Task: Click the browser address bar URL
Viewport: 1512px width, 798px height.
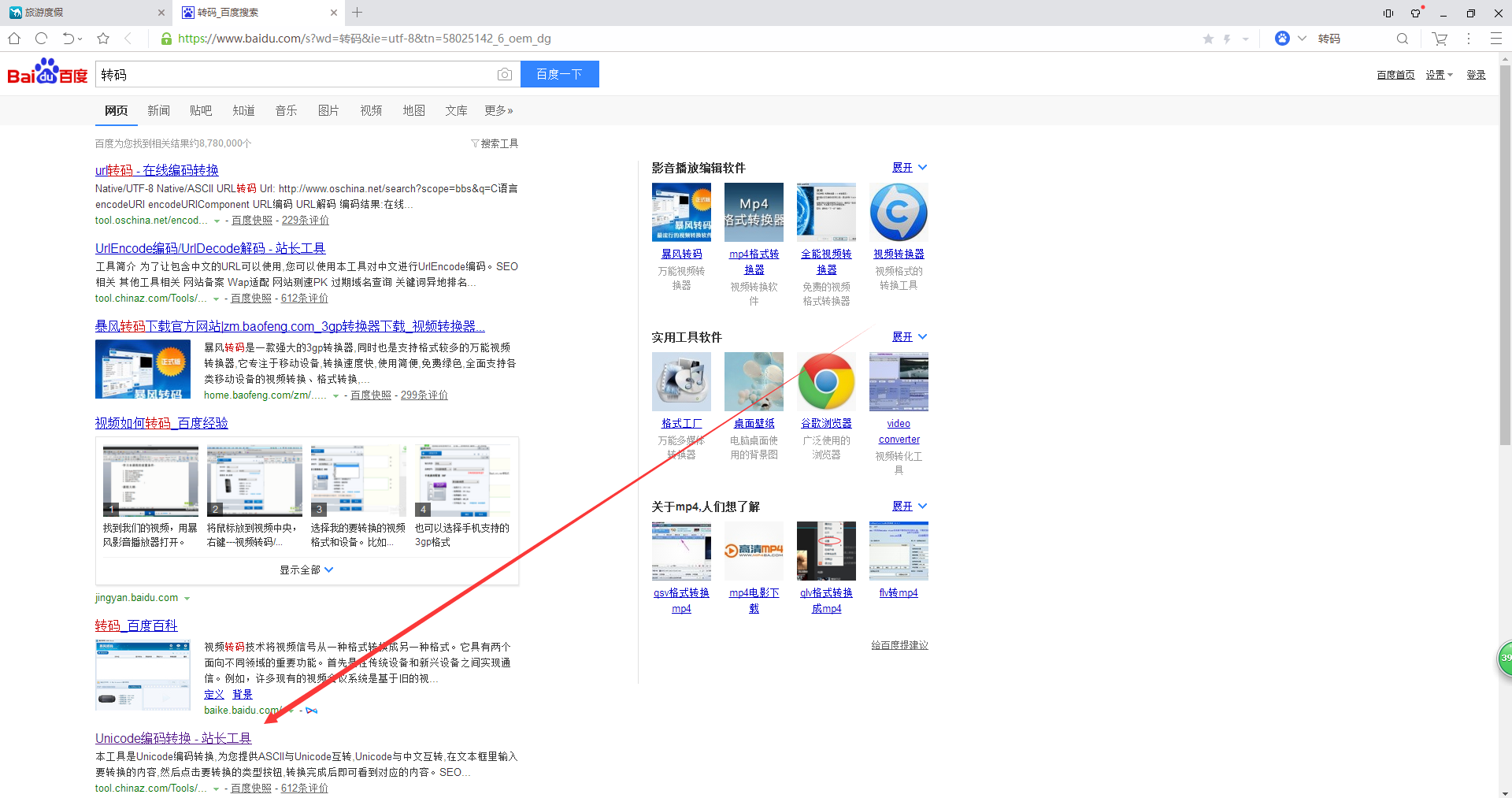Action: pos(365,39)
